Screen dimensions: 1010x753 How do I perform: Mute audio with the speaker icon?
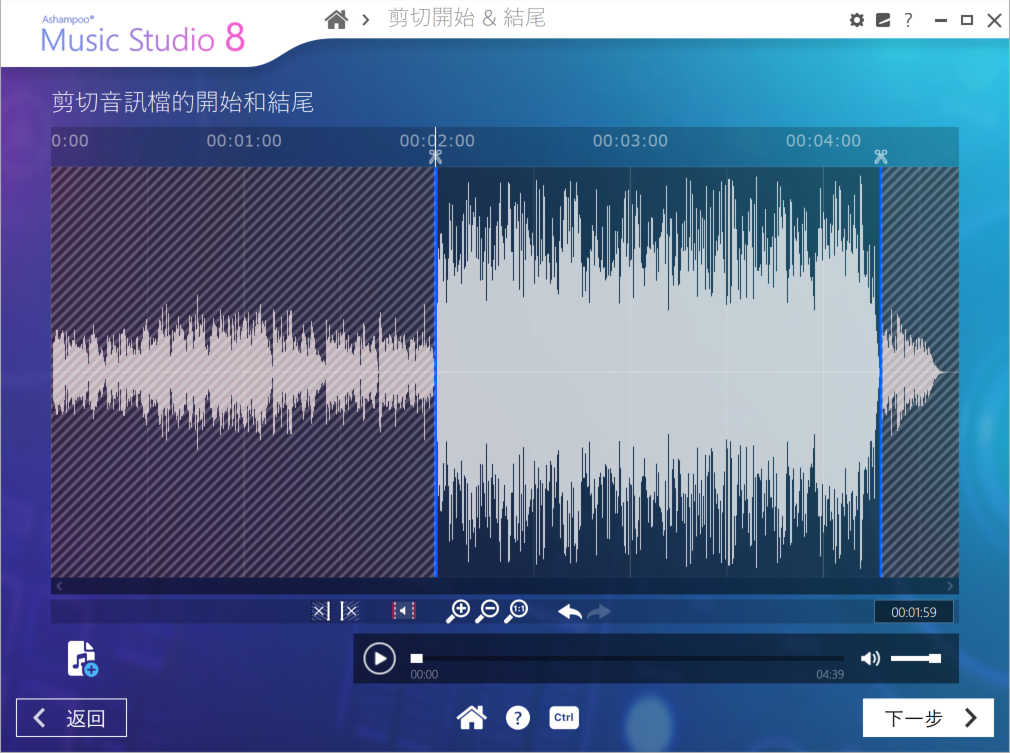click(x=870, y=658)
